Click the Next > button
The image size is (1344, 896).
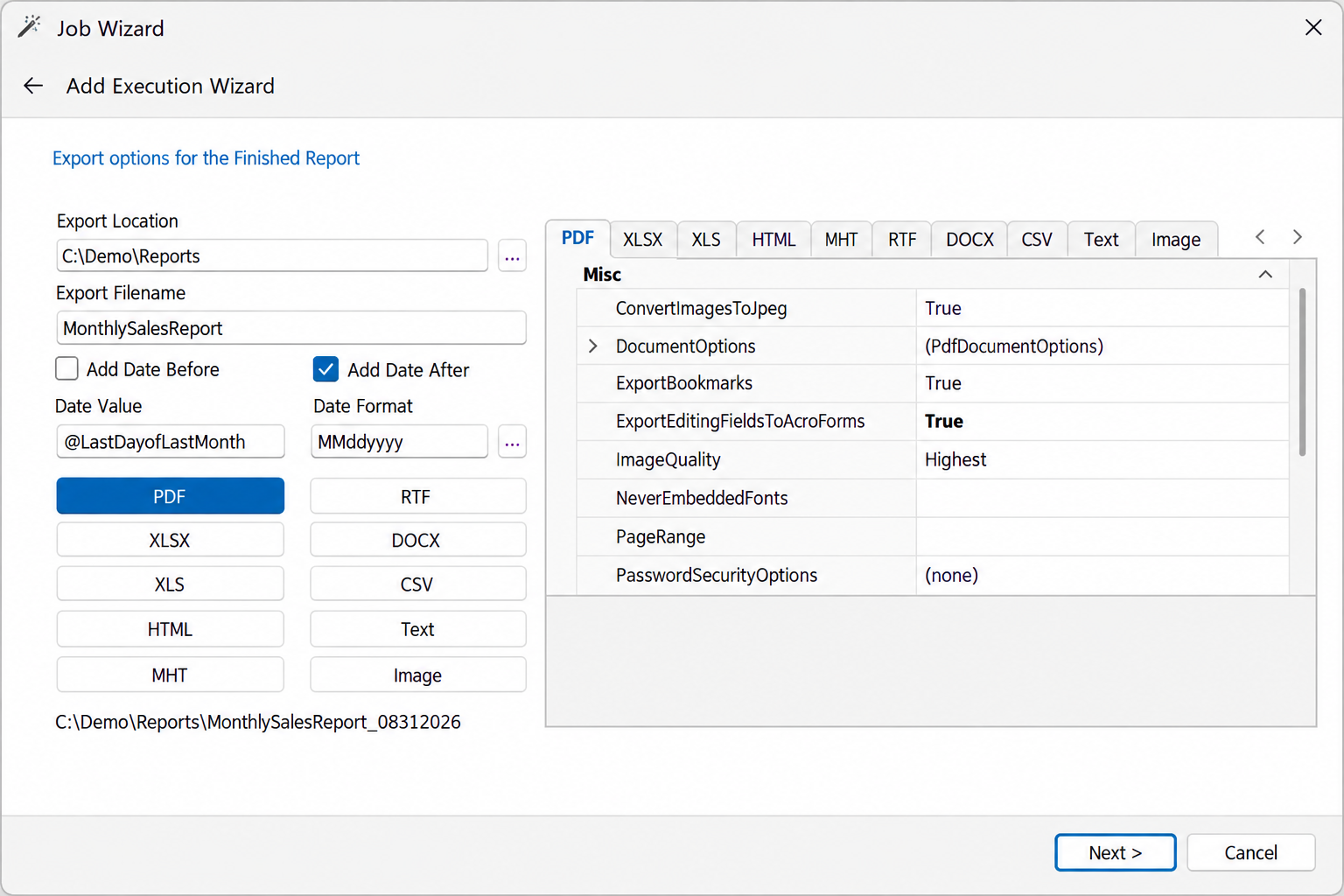tap(1115, 852)
